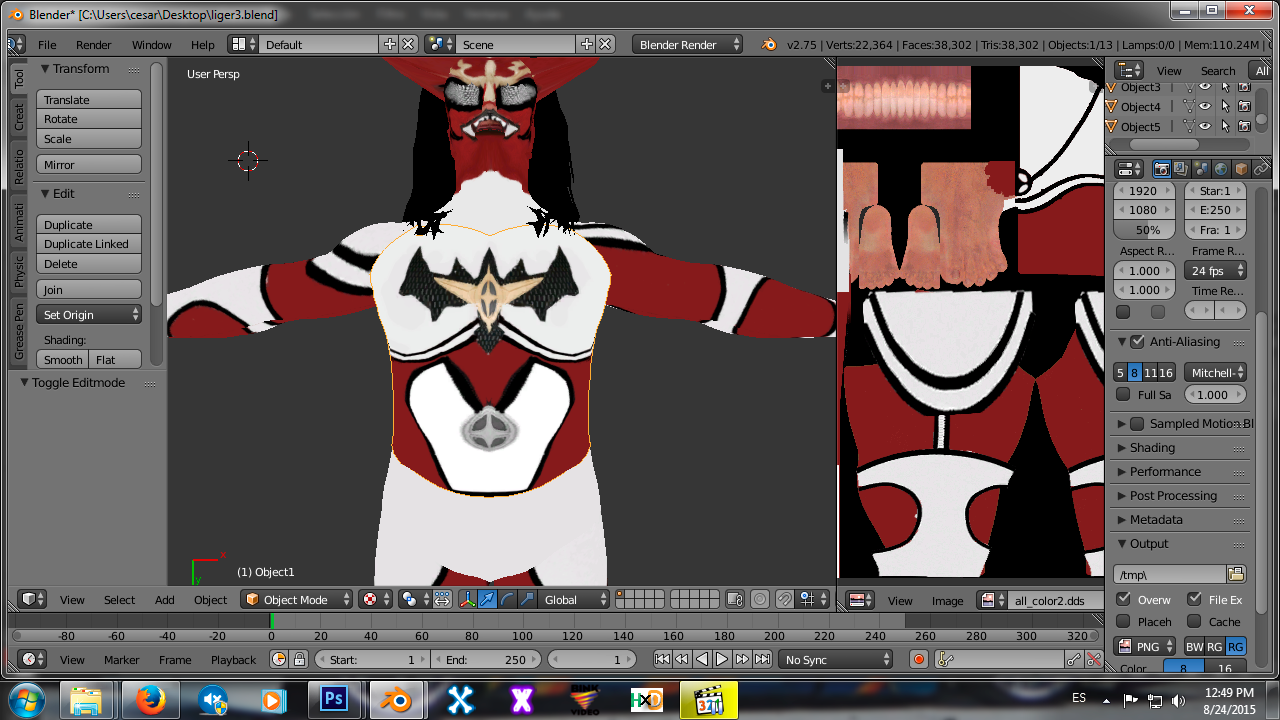Enable the Placeholders checkbox

click(1123, 621)
